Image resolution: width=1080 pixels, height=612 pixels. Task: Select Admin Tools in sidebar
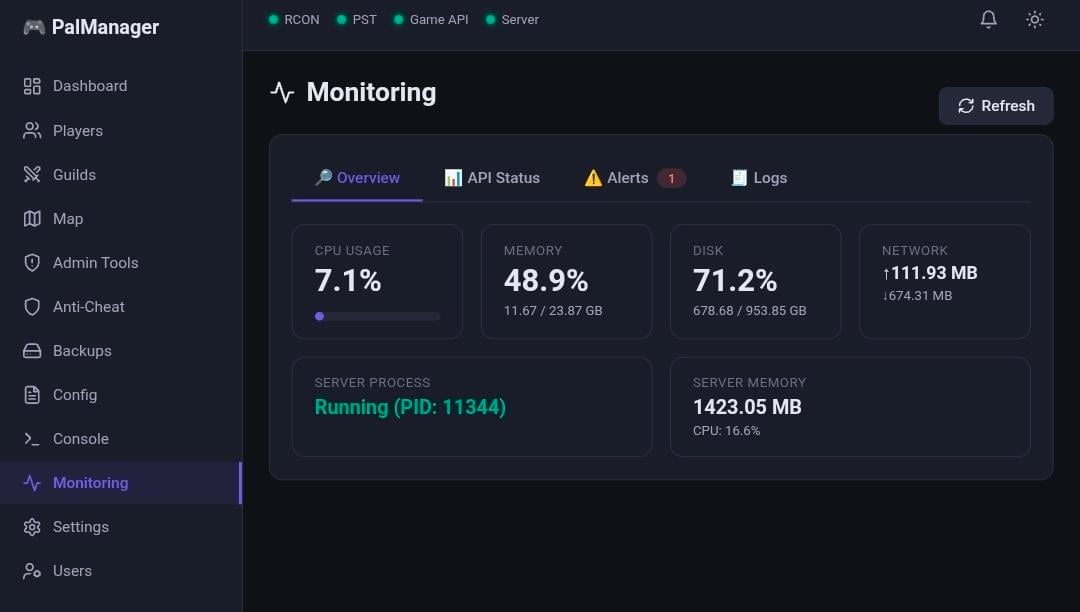[95, 263]
